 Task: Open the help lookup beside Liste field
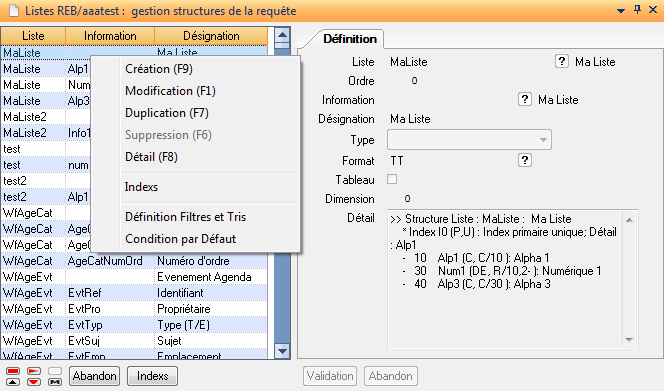(x=562, y=61)
